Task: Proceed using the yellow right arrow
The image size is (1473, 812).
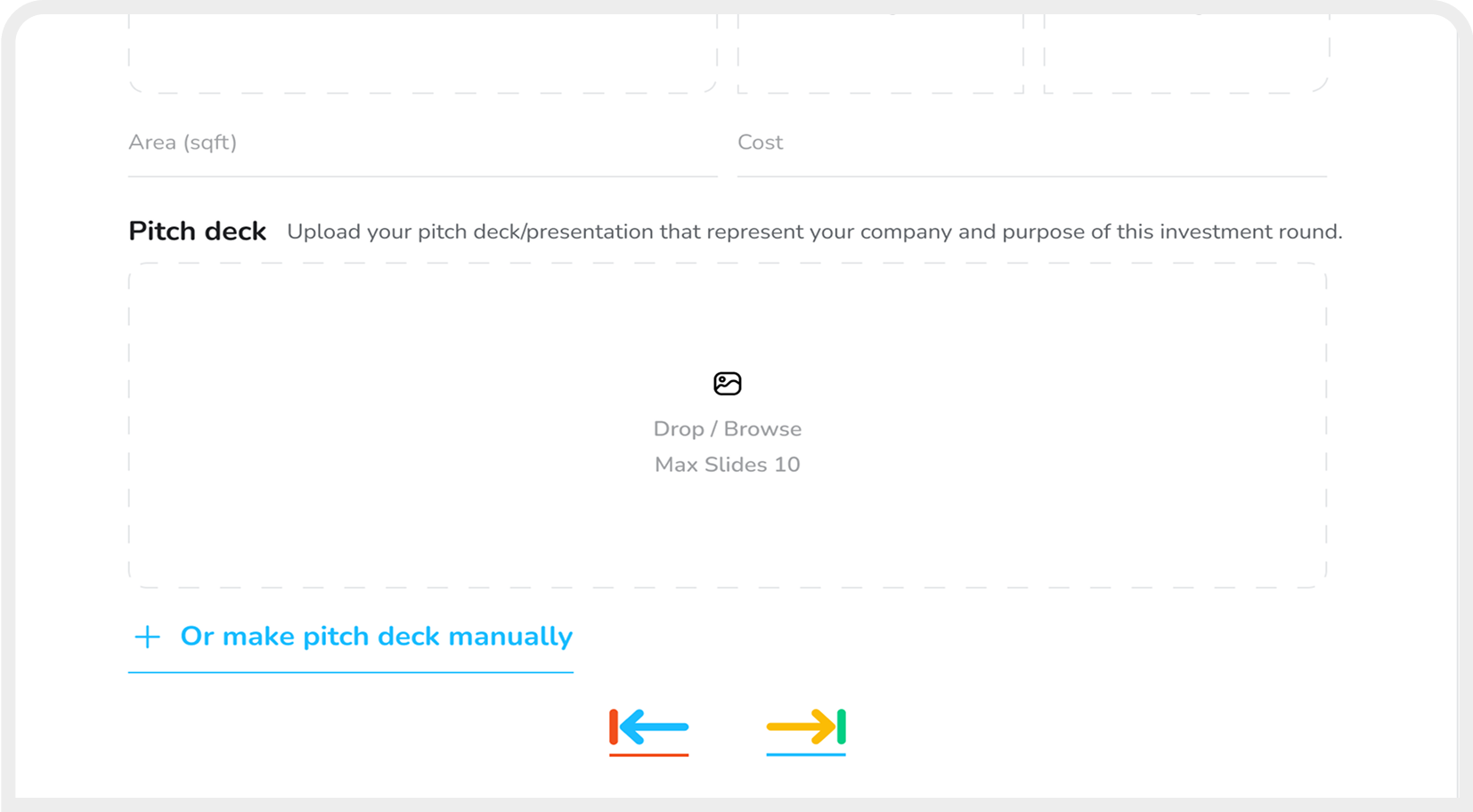Action: [x=800, y=727]
